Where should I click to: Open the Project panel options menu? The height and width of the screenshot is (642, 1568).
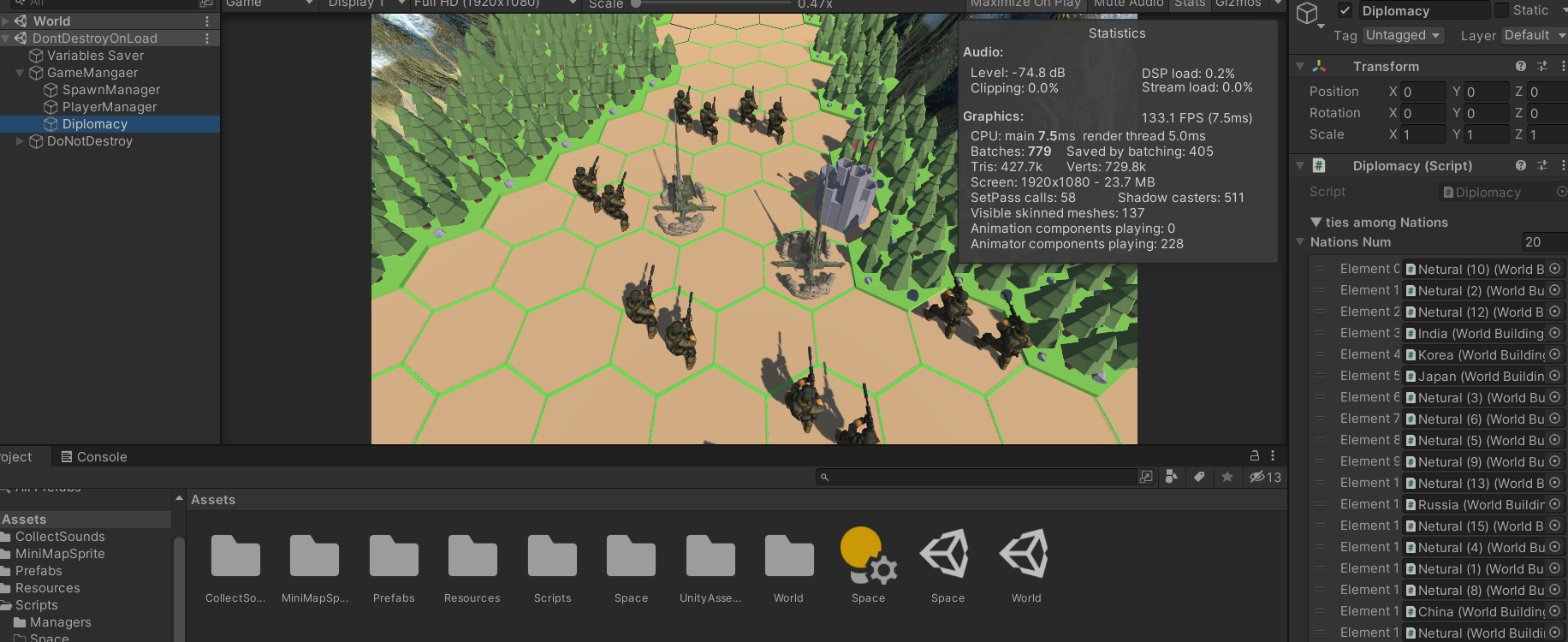point(1273,456)
